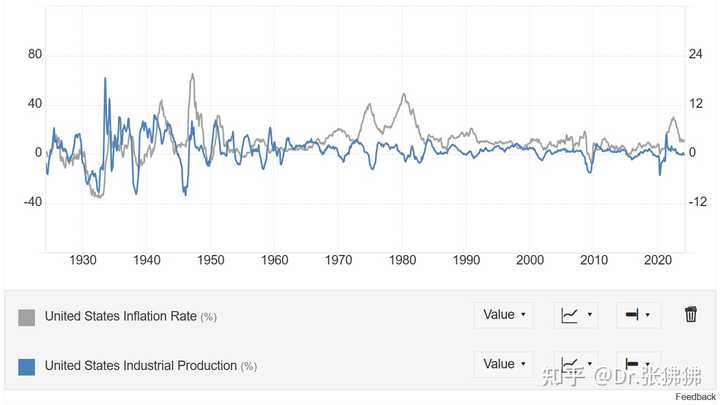This screenshot has height=405, width=720.
Task: Click the 2020 x-axis year label
Action: pyautogui.click(x=658, y=260)
